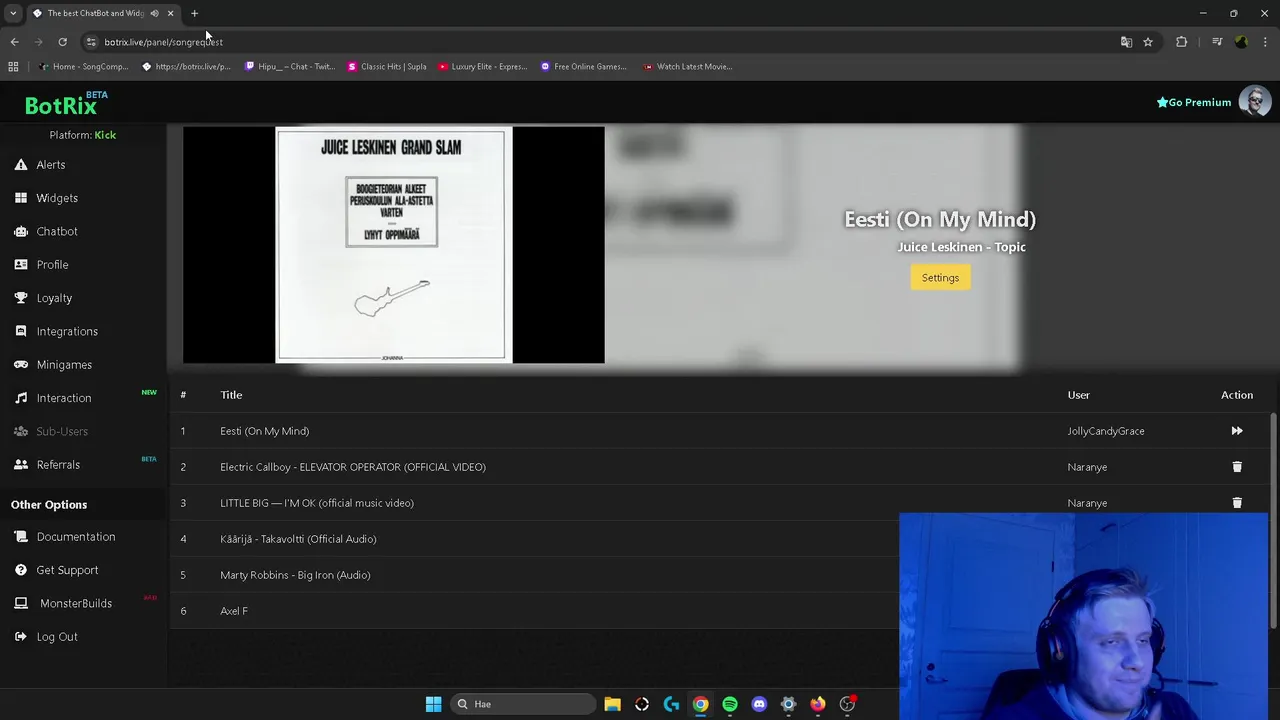Click requester name JollyCandyGrace

point(1105,431)
